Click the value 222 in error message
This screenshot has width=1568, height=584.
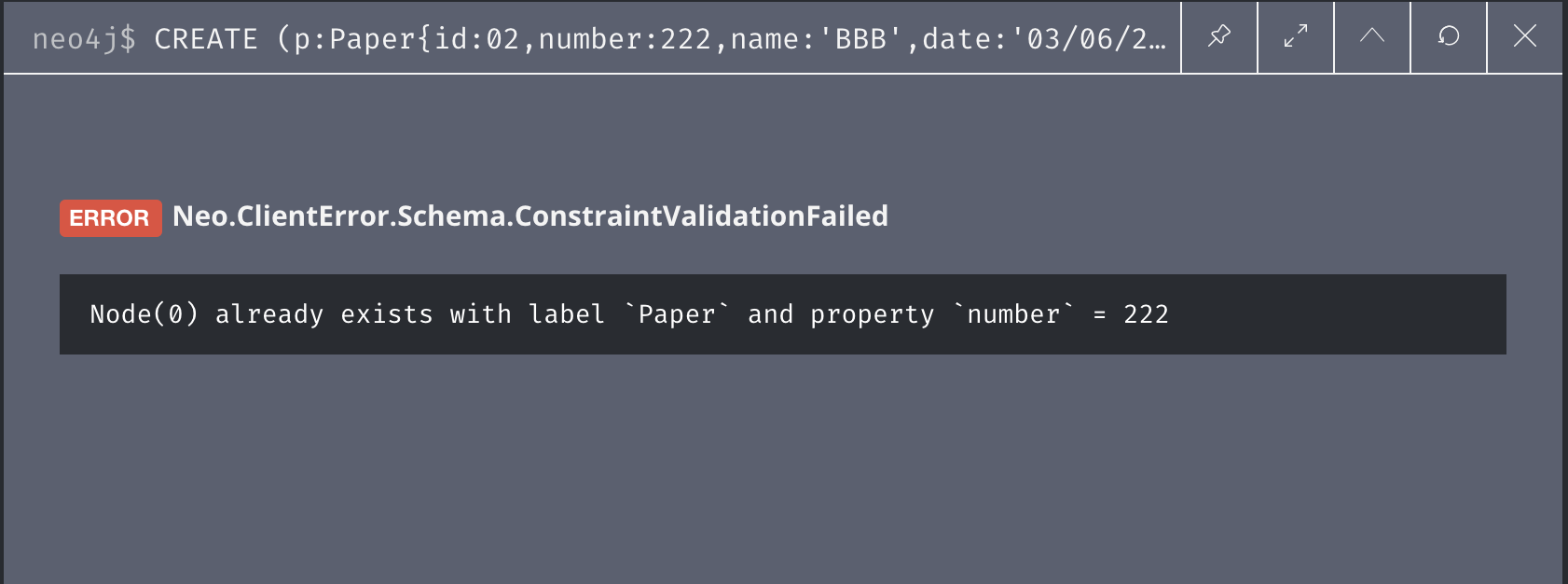pos(1146,314)
